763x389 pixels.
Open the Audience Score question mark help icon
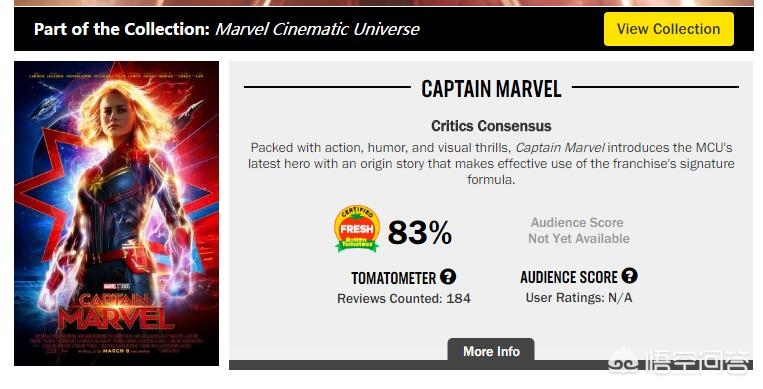pyautogui.click(x=629, y=276)
